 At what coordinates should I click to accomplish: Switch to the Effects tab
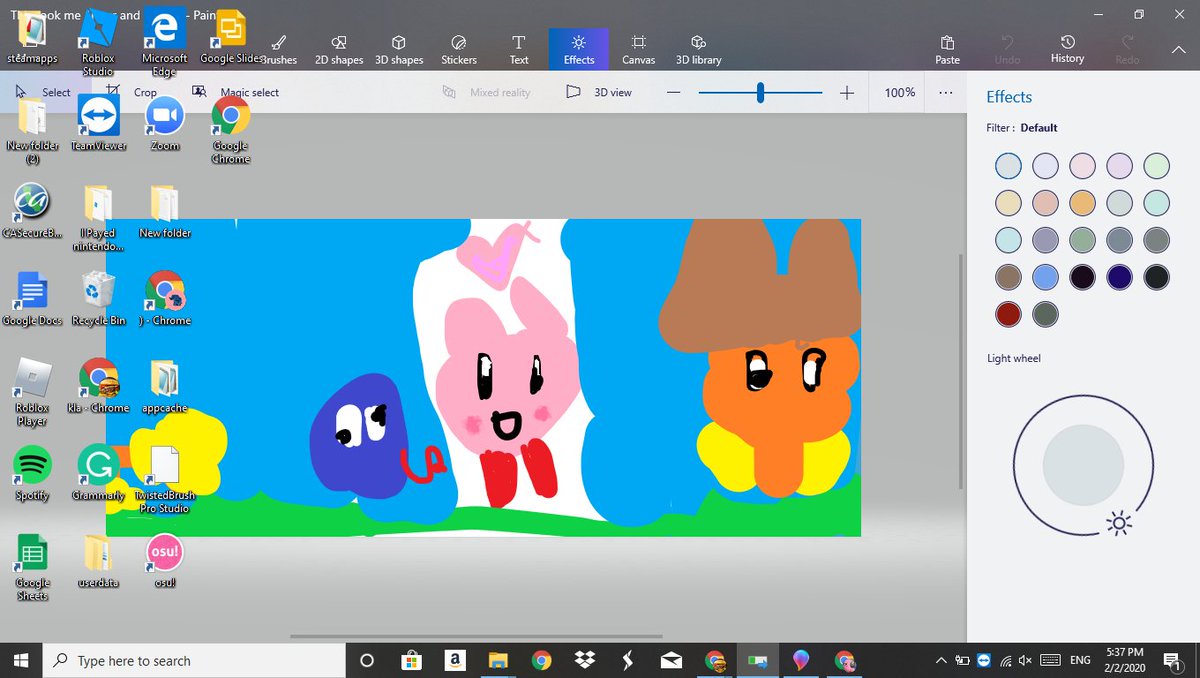pos(579,49)
